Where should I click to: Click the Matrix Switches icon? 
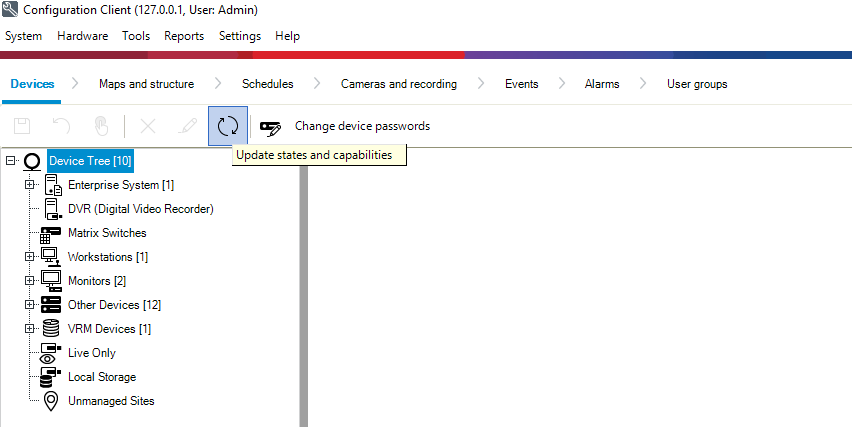click(51, 234)
